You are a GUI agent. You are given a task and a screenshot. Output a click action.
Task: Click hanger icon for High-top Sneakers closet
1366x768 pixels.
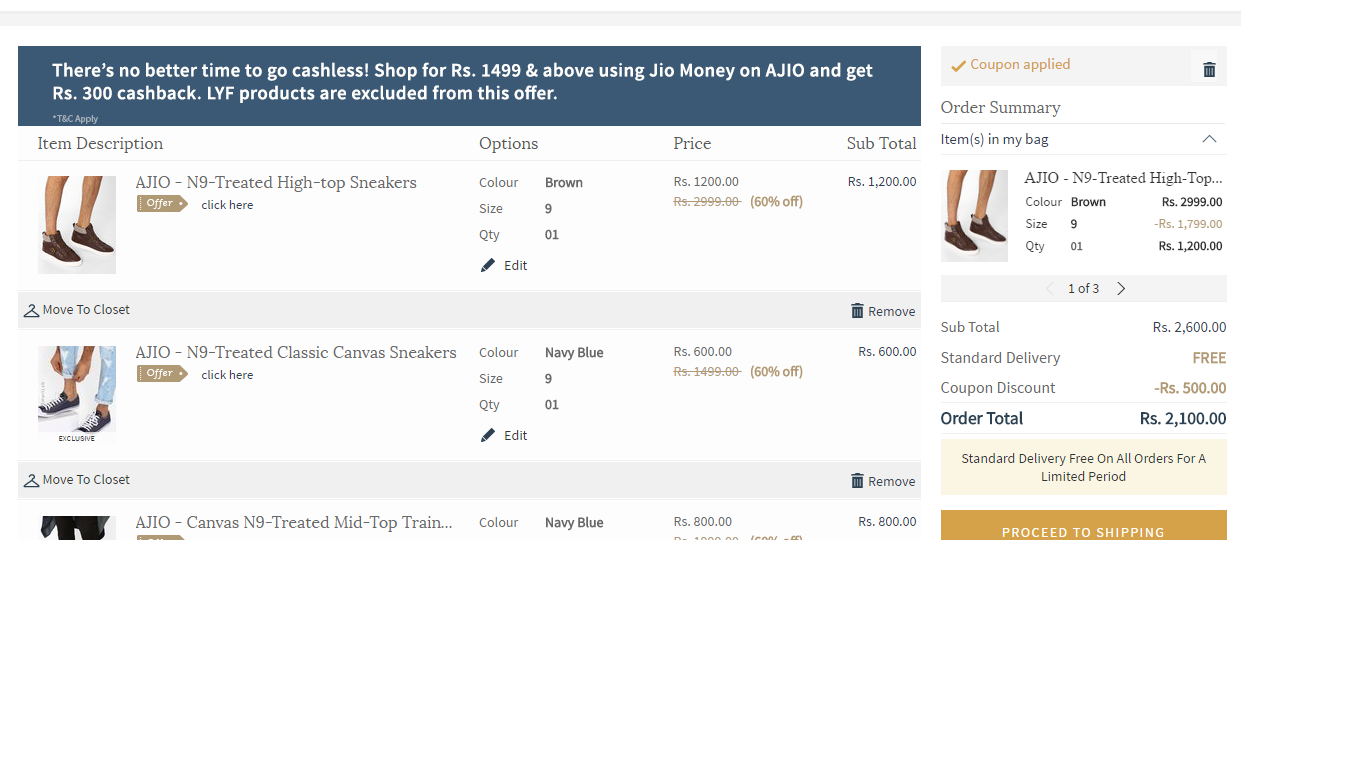(31, 311)
